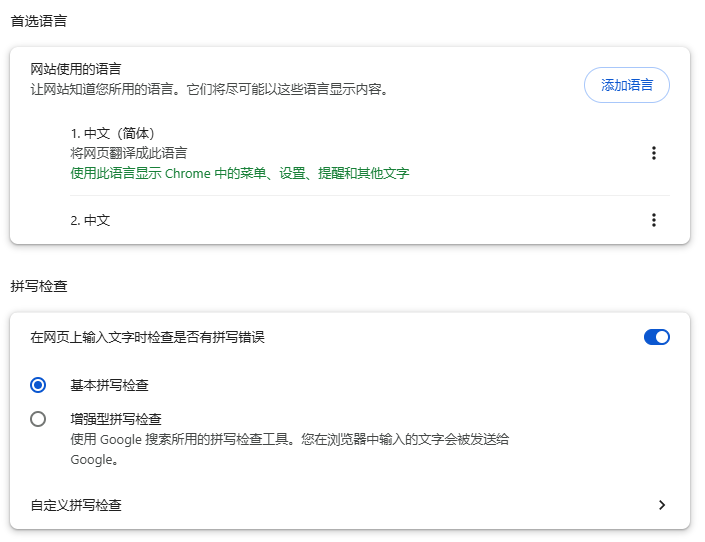Image resolution: width=705 pixels, height=542 pixels.
Task: Click the 拼写检查 section title
Action: [39, 286]
